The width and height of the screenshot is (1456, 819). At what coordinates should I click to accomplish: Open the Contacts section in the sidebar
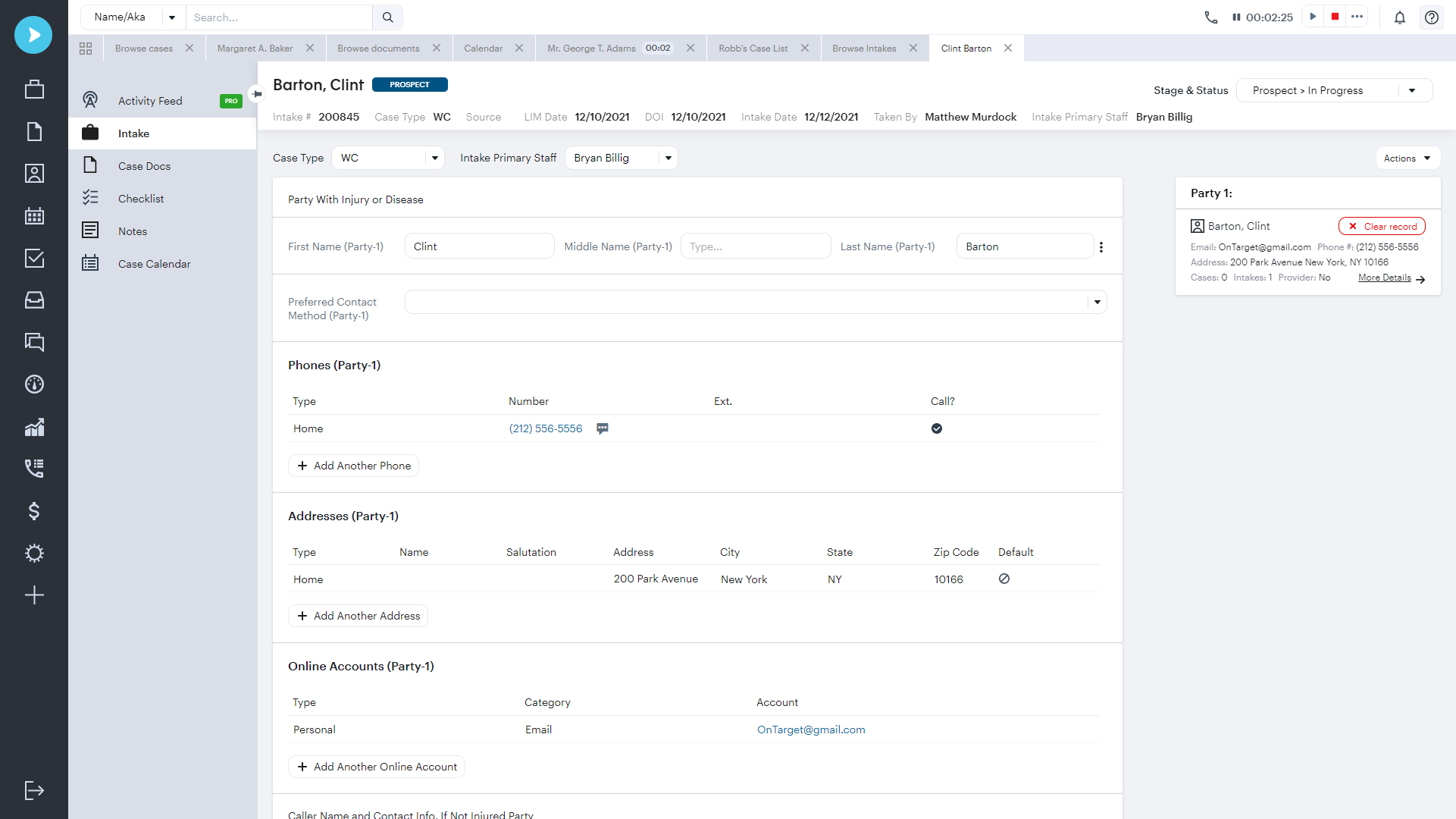pyautogui.click(x=34, y=173)
